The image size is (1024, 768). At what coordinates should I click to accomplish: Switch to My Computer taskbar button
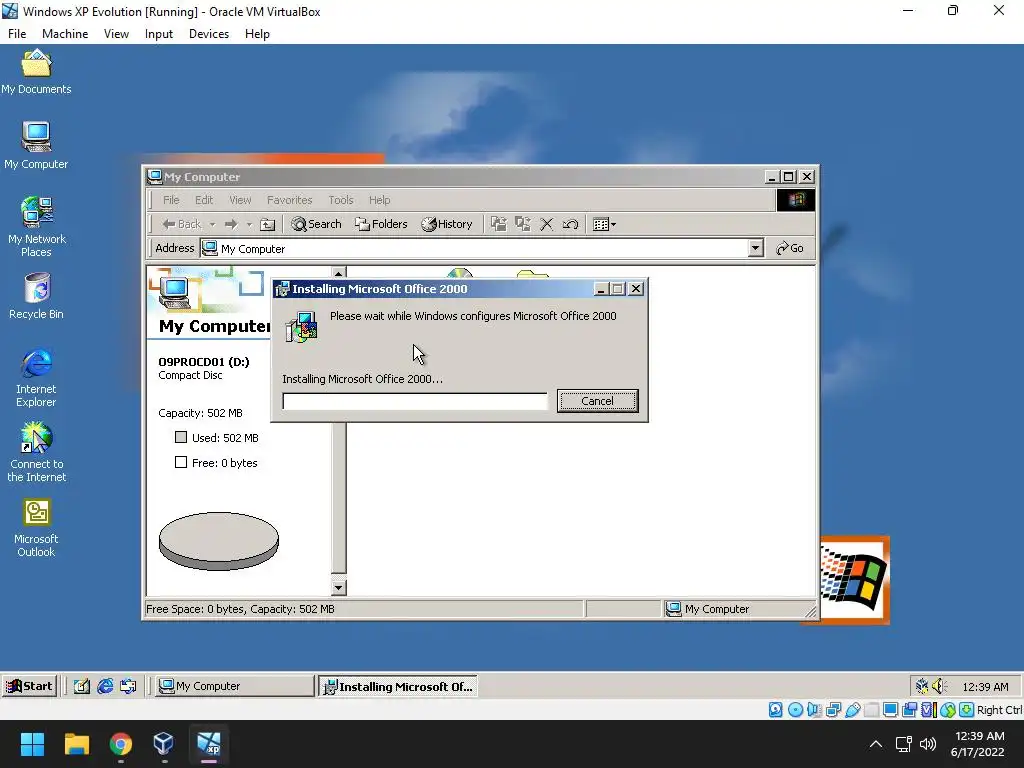tap(234, 686)
